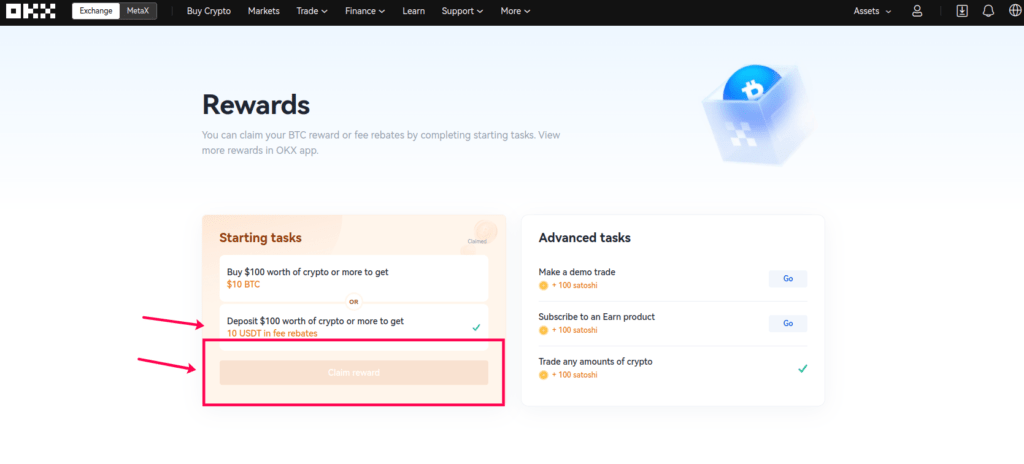Open the Learn menu item
Image resolution: width=1024 pixels, height=464 pixels.
(413, 11)
